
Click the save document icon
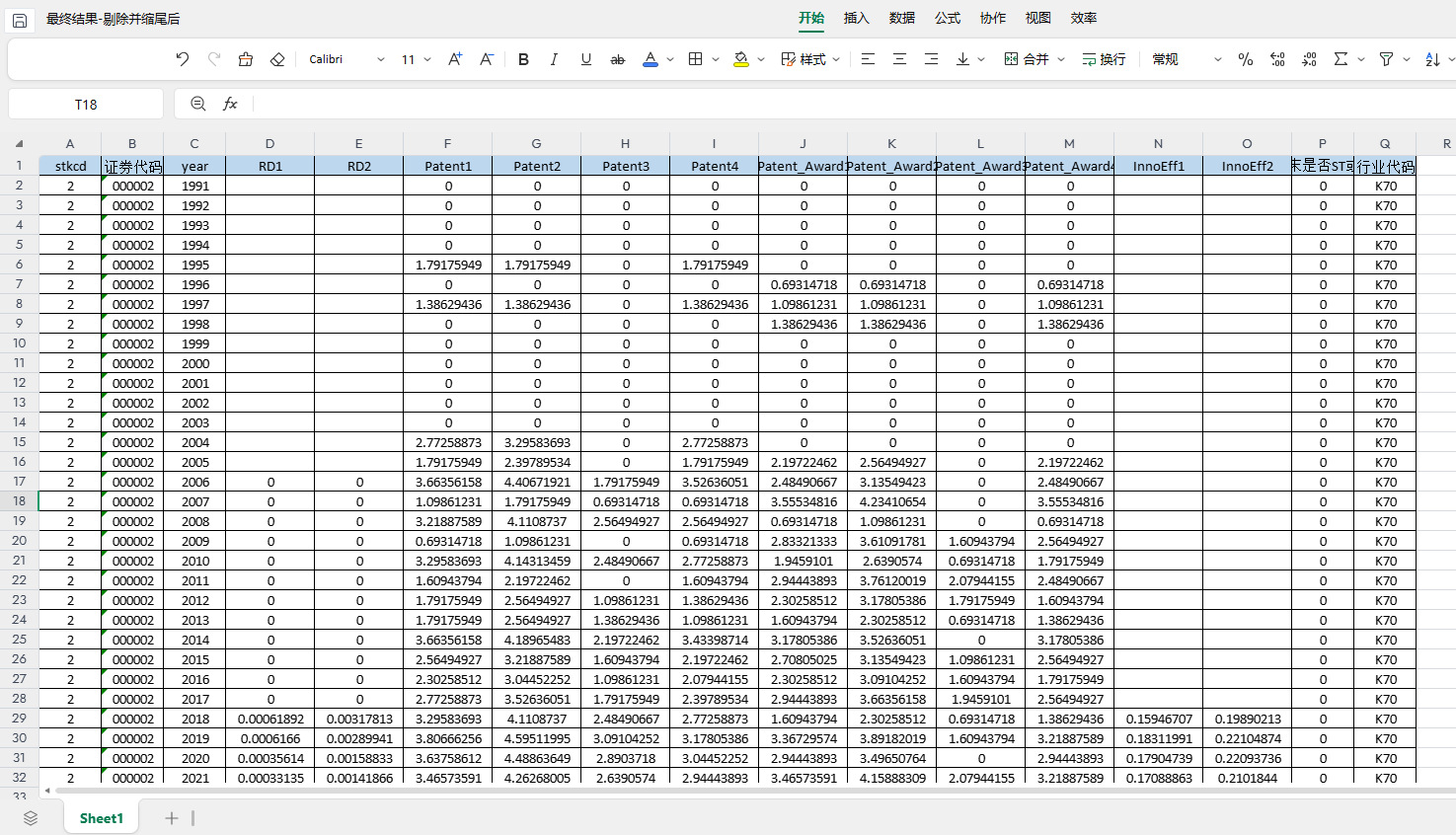pos(20,20)
